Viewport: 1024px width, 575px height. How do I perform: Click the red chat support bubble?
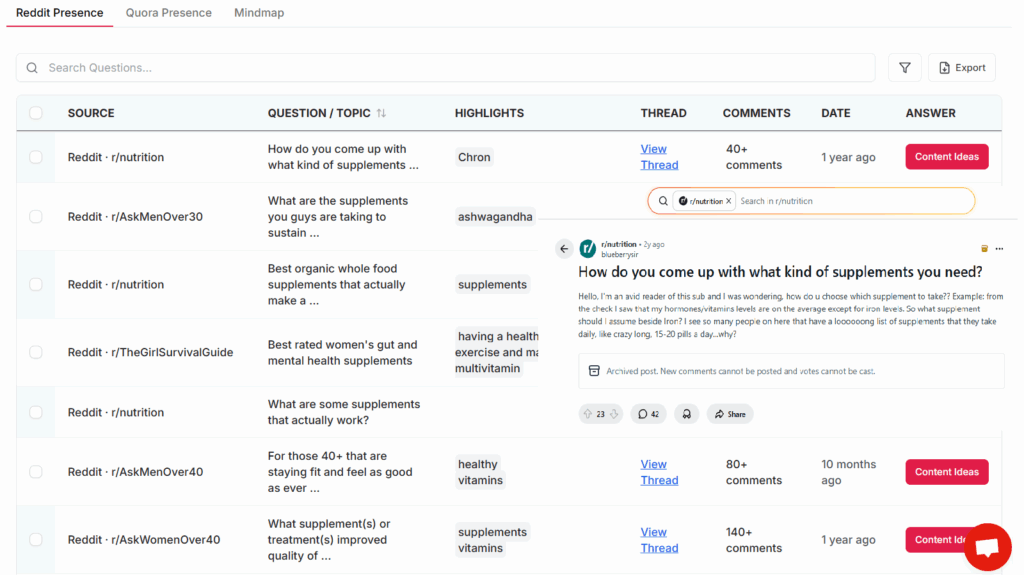point(987,547)
